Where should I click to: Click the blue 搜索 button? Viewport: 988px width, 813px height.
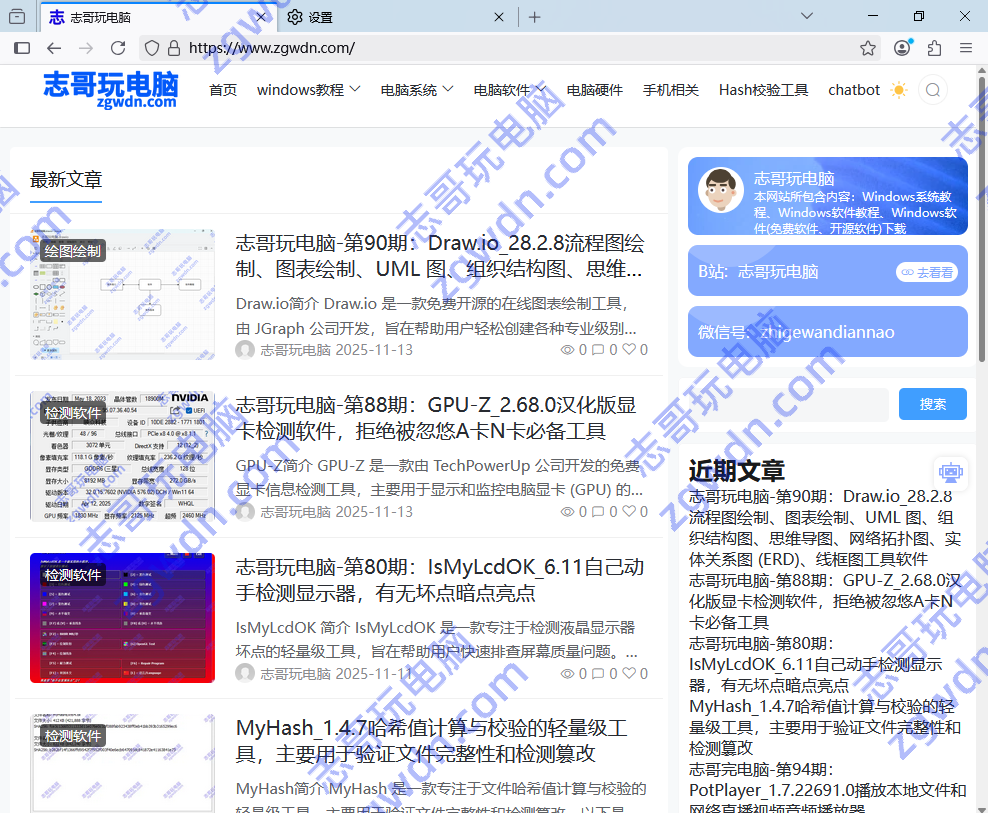click(x=932, y=404)
